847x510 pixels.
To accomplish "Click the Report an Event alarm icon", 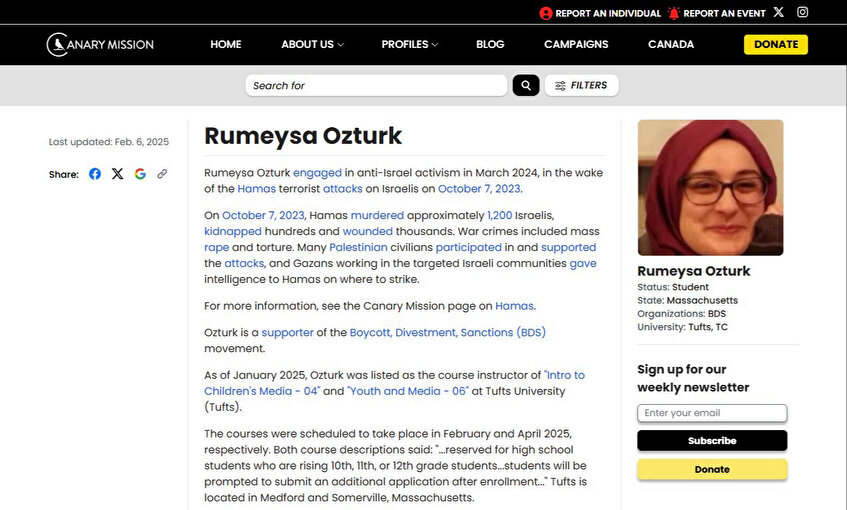I will [x=674, y=13].
